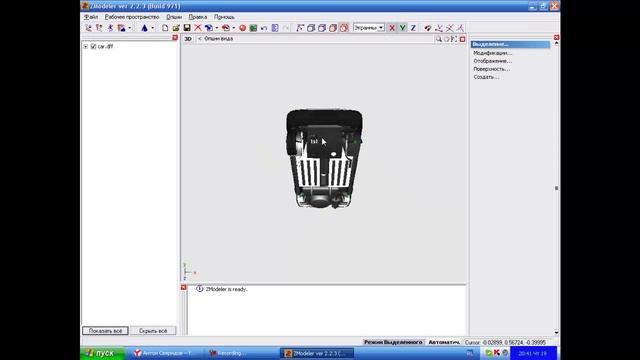Open the Правка menu
Image resolution: width=640 pixels, height=360 pixels.
tap(198, 17)
